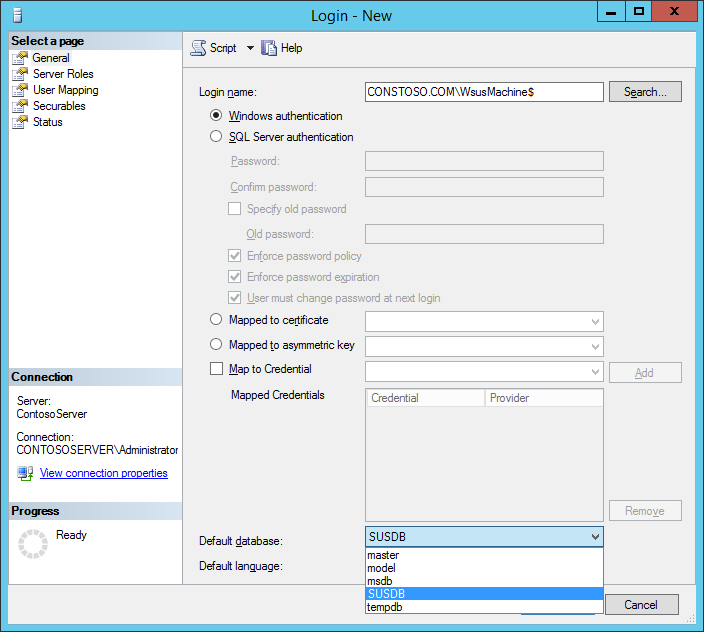The image size is (704, 632).
Task: Select Windows authentication radio button
Action: click(216, 115)
